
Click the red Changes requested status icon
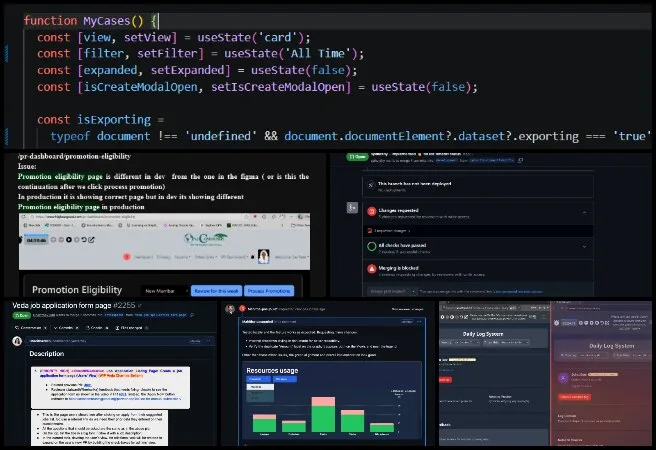tap(372, 212)
